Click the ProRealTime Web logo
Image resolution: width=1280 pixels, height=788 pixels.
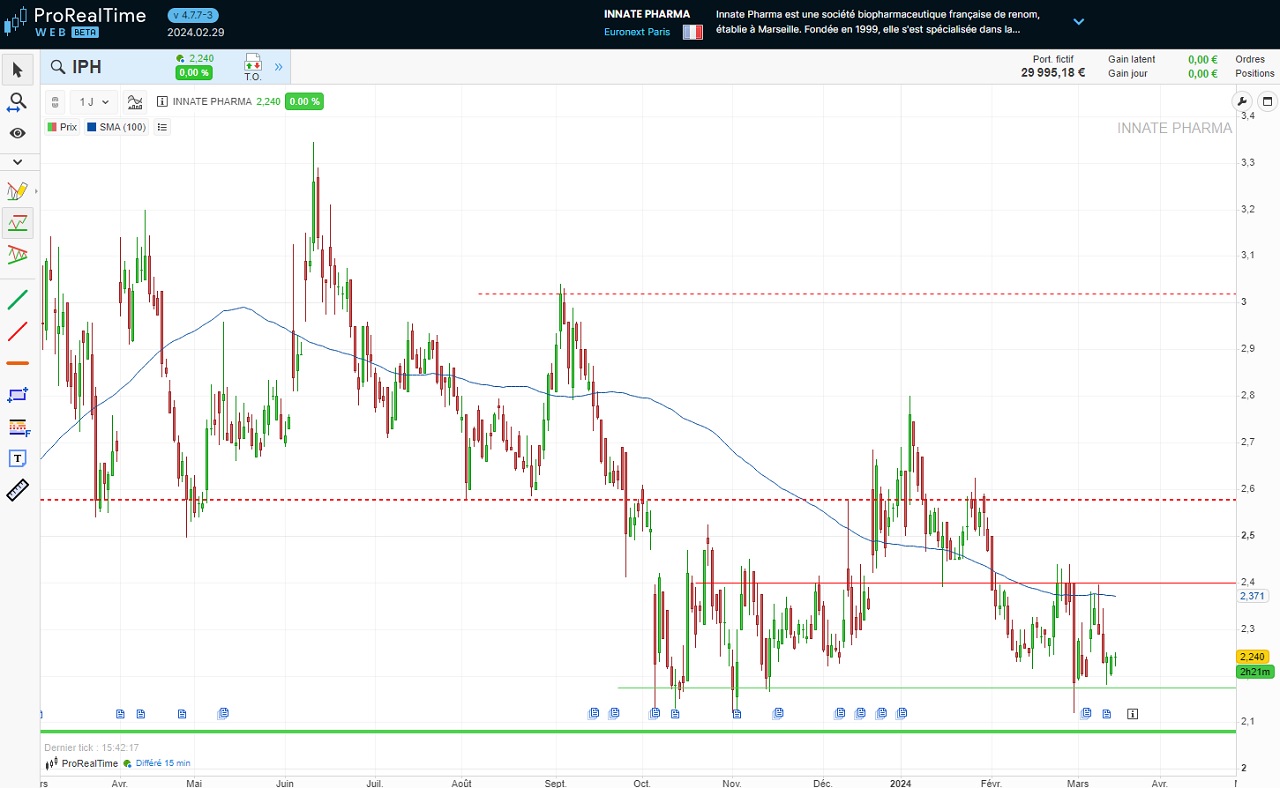75,21
